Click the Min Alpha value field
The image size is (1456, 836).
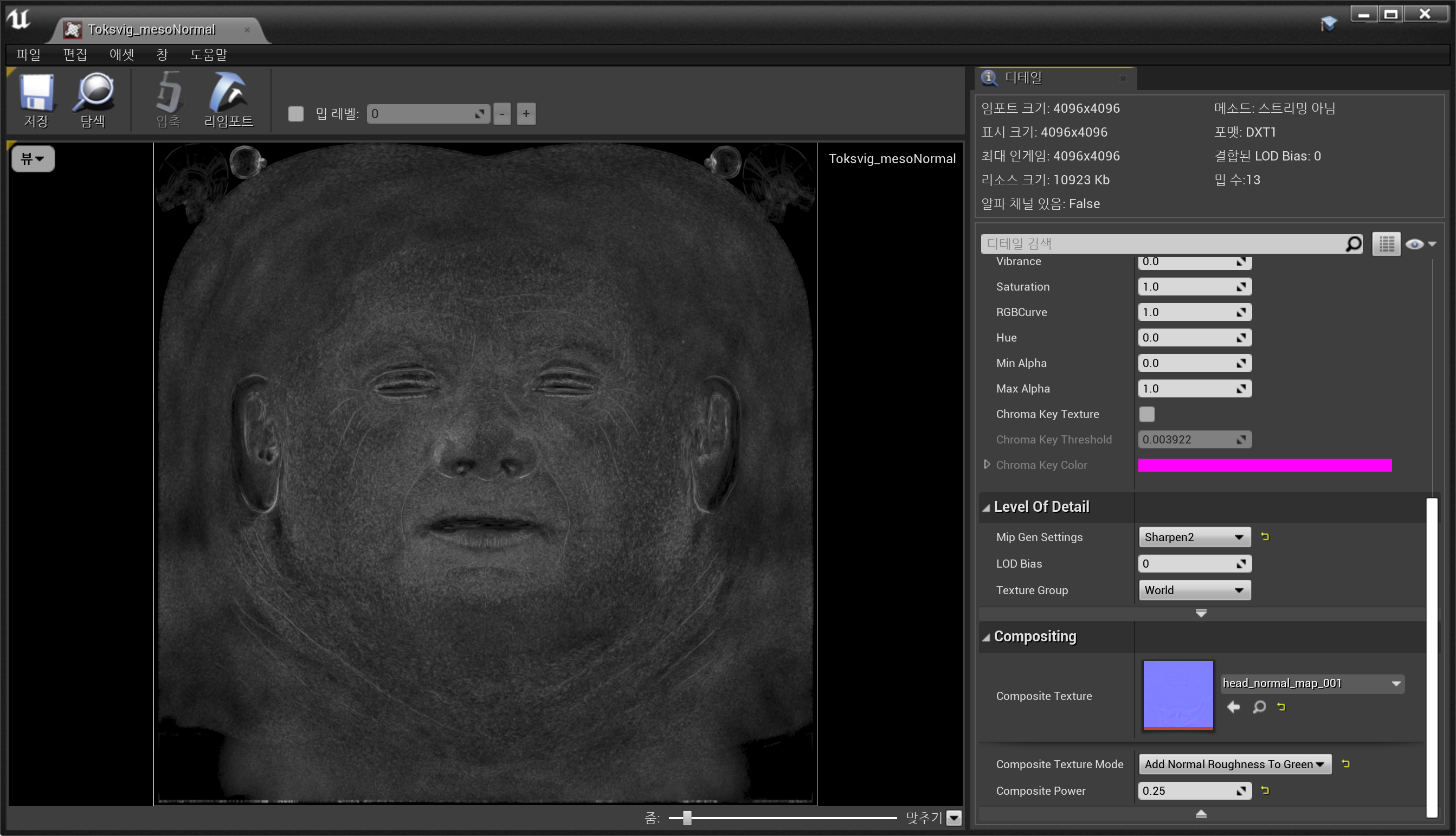tap(1194, 363)
